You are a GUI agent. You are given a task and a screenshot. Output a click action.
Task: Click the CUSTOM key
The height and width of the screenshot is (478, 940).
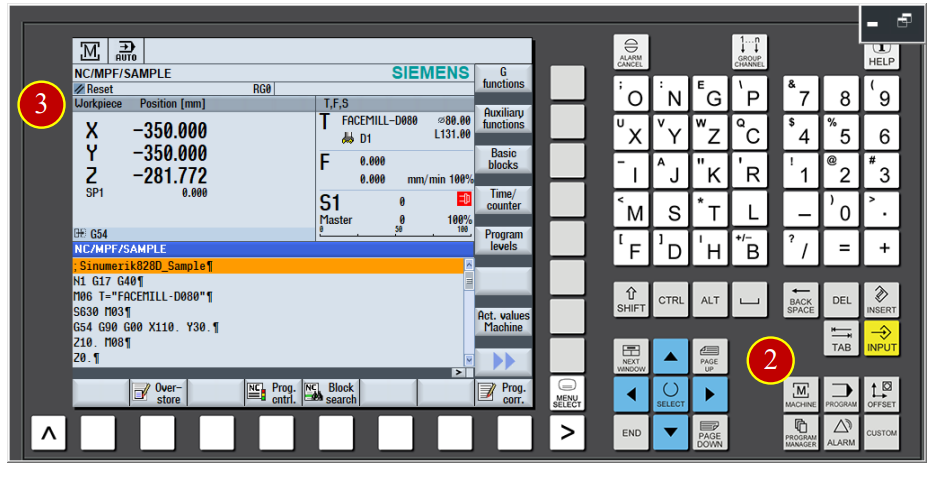pyautogui.click(x=881, y=432)
